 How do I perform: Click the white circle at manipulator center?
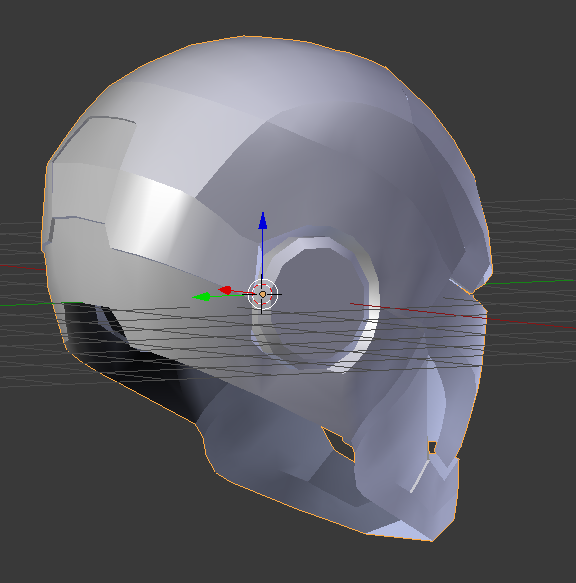click(x=263, y=294)
